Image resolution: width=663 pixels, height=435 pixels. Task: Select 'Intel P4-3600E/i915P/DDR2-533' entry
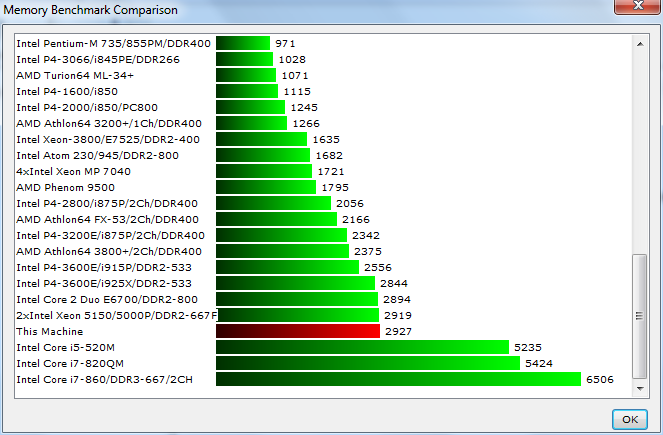coord(104,267)
